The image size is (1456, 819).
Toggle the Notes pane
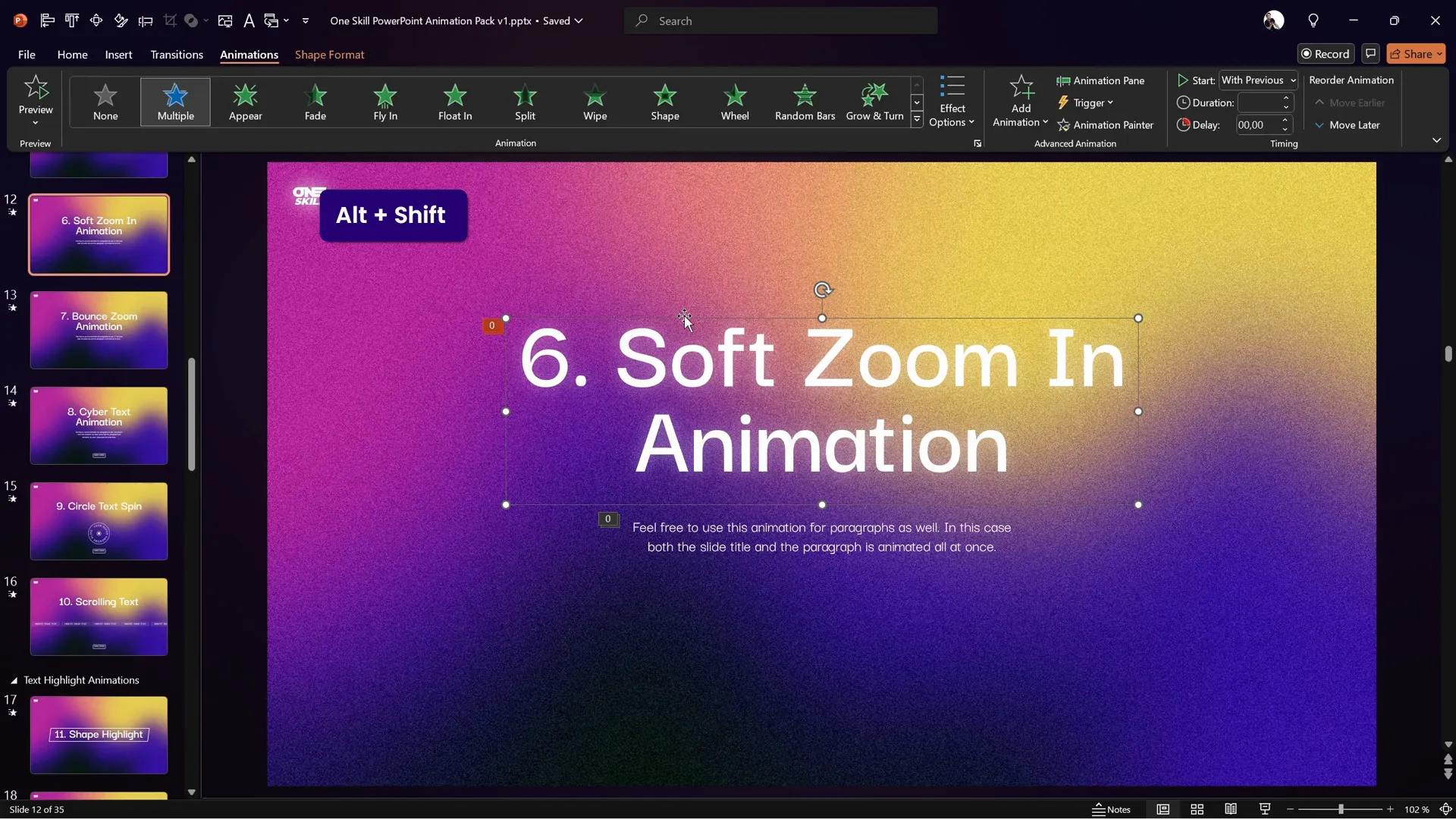point(1112,809)
